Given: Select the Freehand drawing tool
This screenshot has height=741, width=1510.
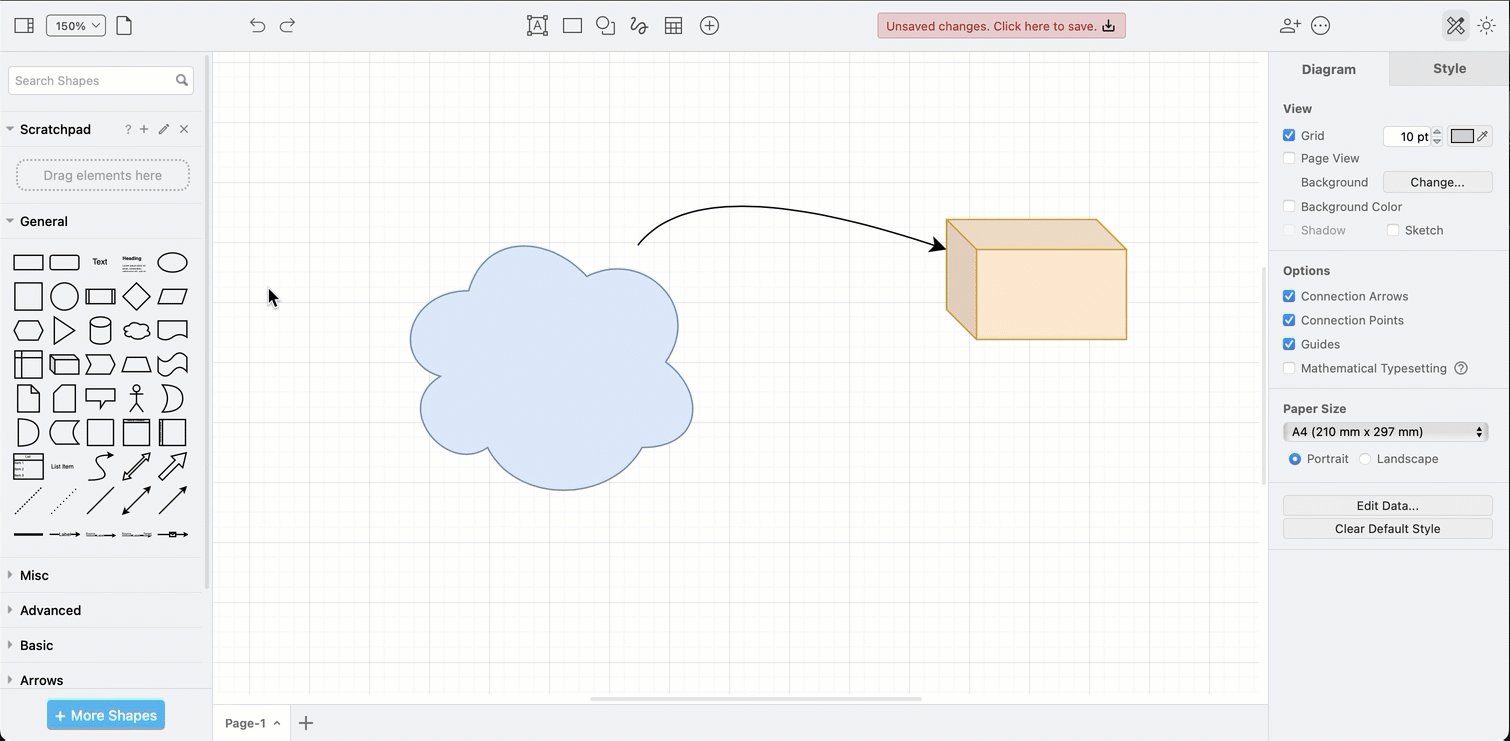Looking at the screenshot, I should (x=638, y=25).
